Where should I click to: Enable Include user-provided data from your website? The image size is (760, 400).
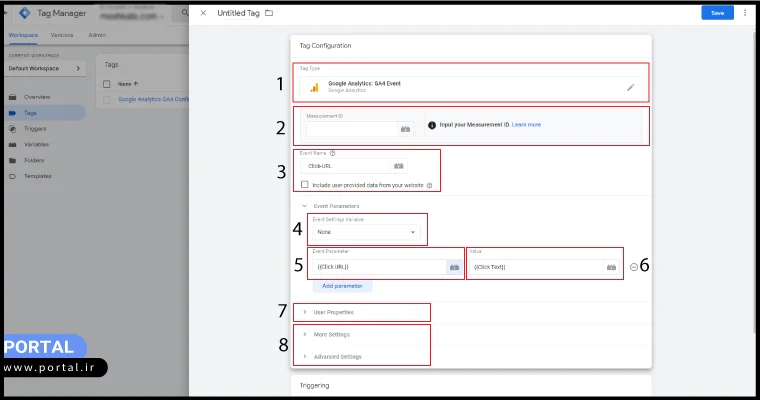coord(305,185)
